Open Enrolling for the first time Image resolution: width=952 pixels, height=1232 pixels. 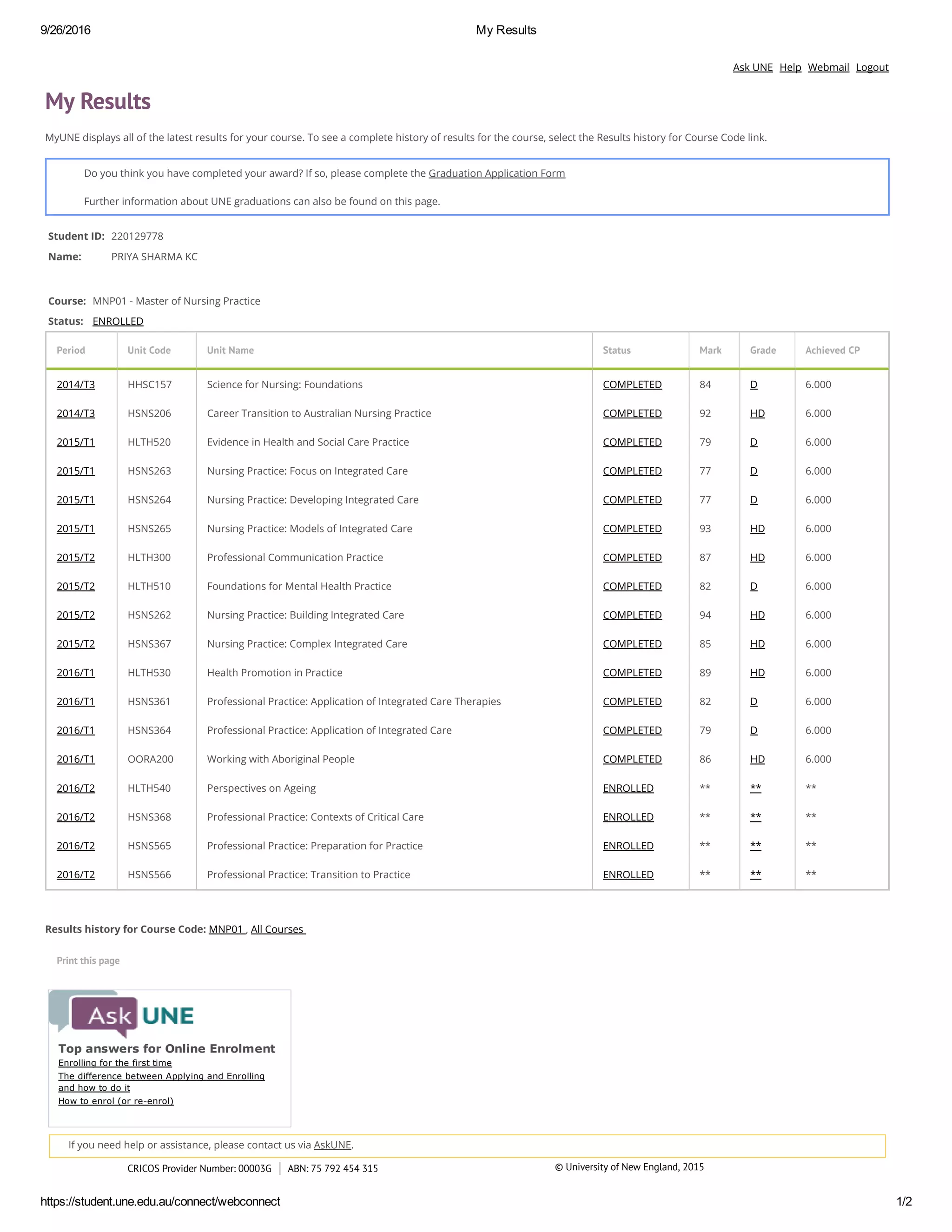click(115, 1063)
